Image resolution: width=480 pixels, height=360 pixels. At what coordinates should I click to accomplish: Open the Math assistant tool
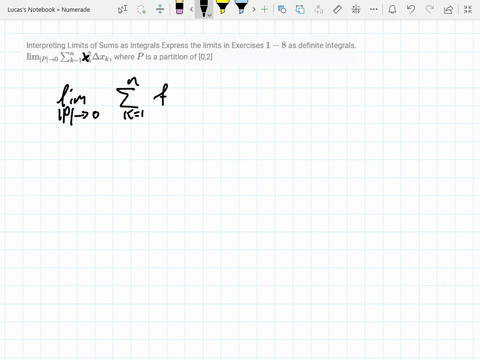pyautogui.click(x=356, y=9)
